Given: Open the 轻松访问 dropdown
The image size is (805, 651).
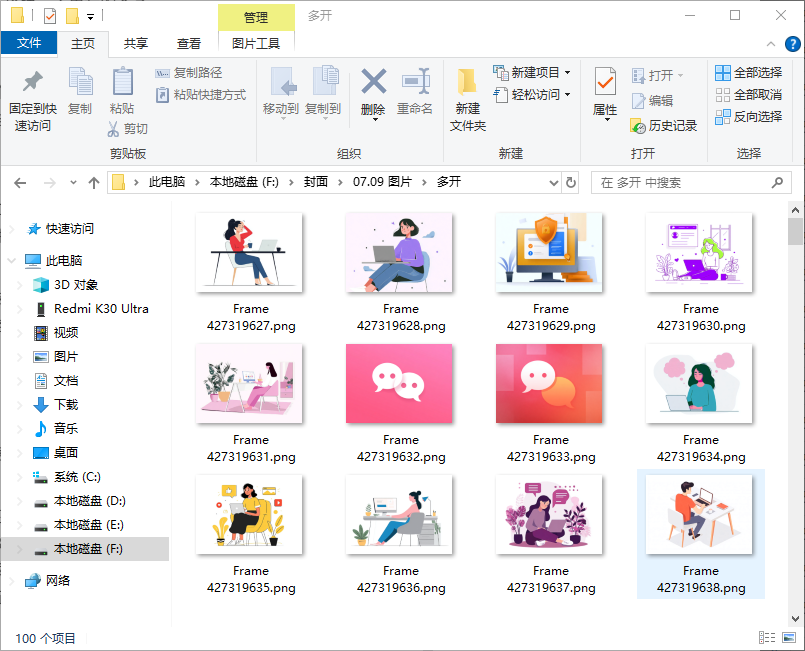Looking at the screenshot, I should point(531,95).
